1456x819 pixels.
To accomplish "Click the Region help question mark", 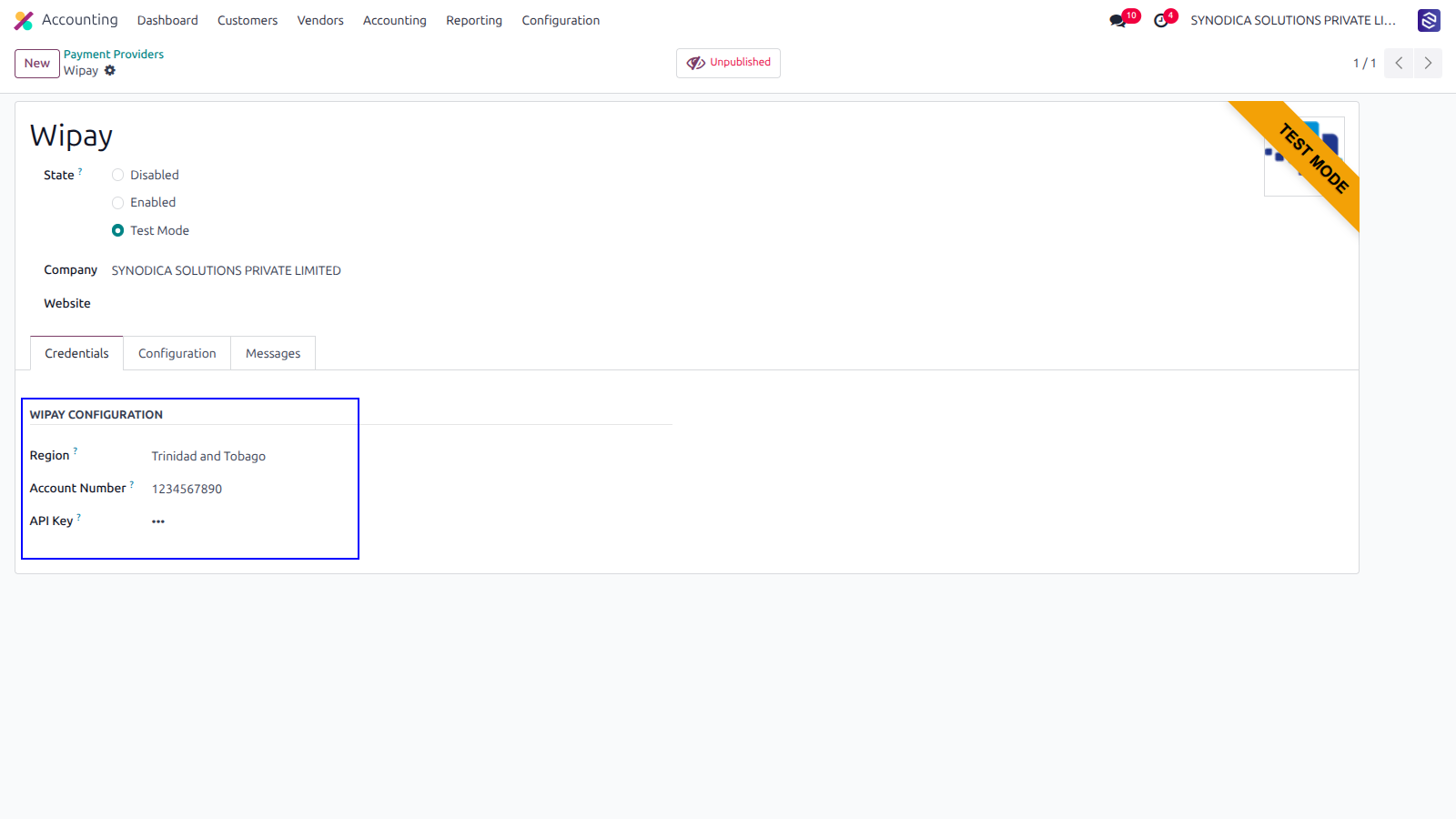I will point(75,451).
